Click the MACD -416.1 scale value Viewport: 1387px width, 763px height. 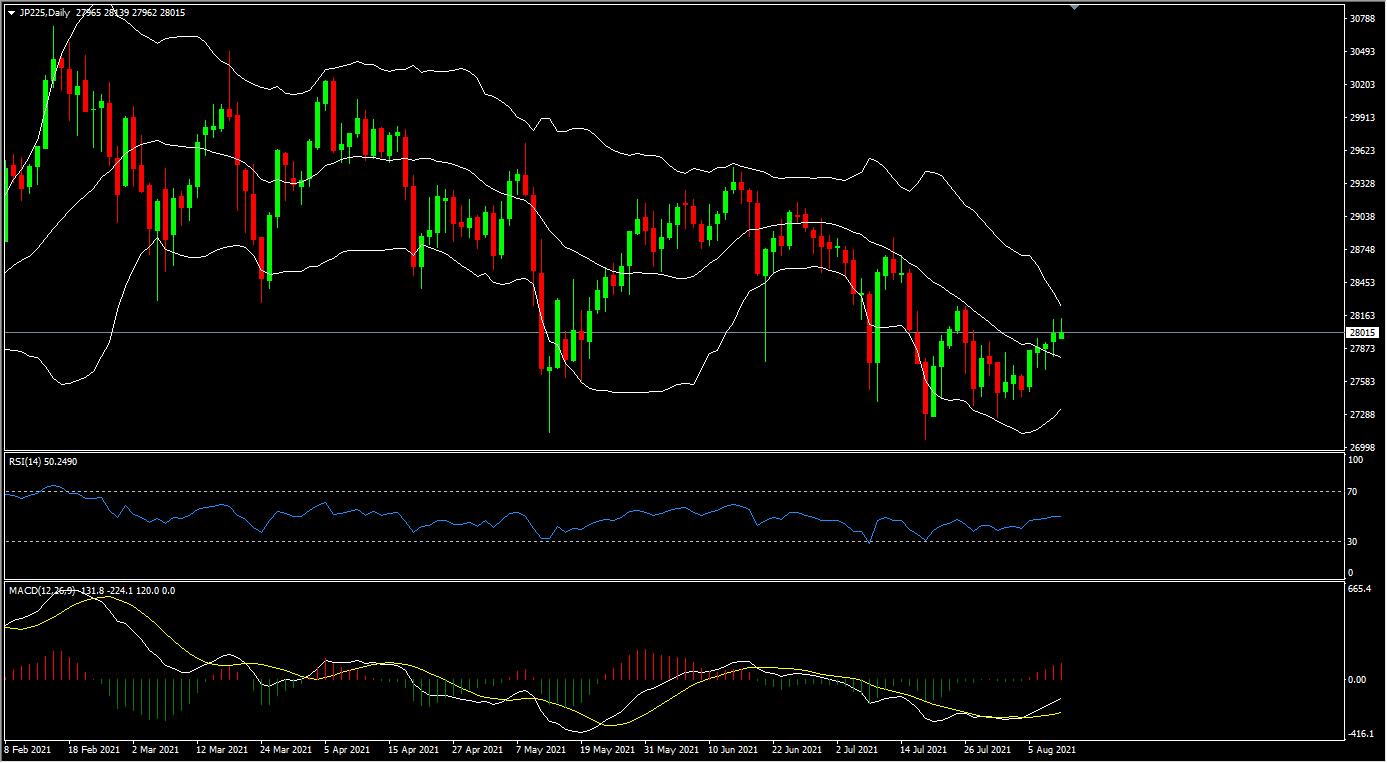[1362, 734]
